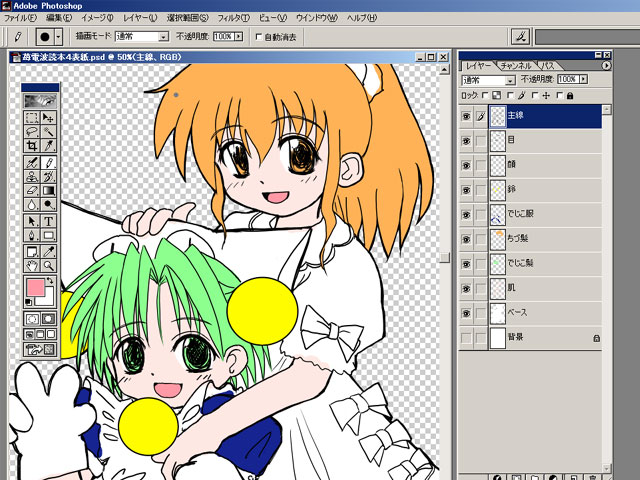Open the イメージ(I) menu

[97, 18]
